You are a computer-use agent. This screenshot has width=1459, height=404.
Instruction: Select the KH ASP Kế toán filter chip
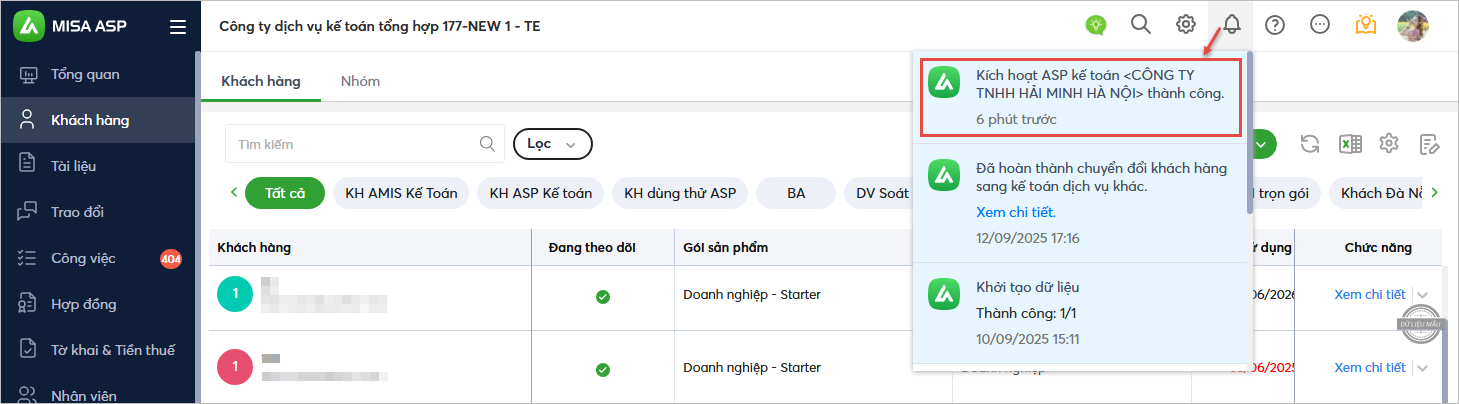click(x=540, y=193)
